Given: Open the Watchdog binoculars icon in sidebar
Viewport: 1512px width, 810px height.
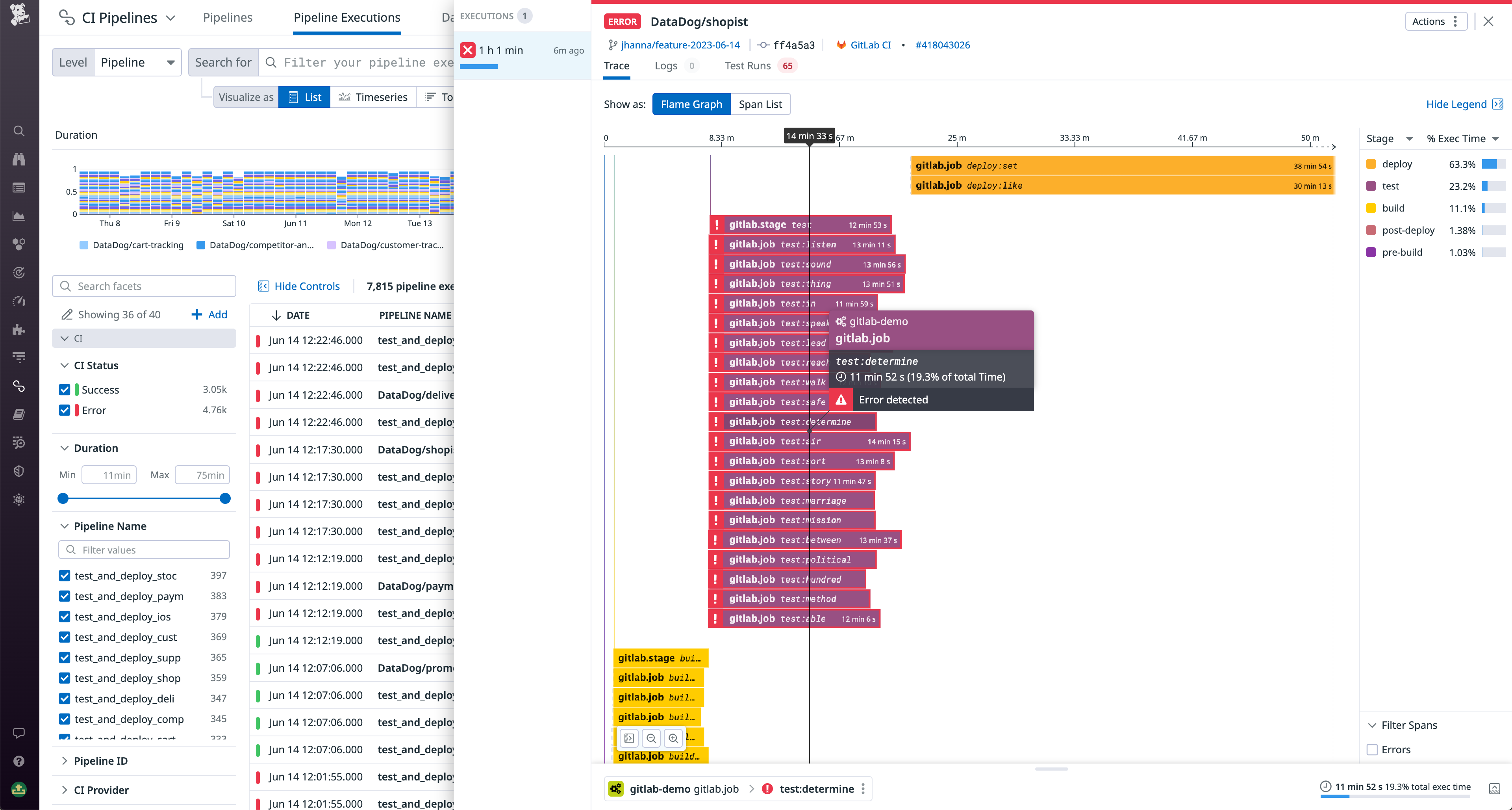Looking at the screenshot, I should pos(19,159).
